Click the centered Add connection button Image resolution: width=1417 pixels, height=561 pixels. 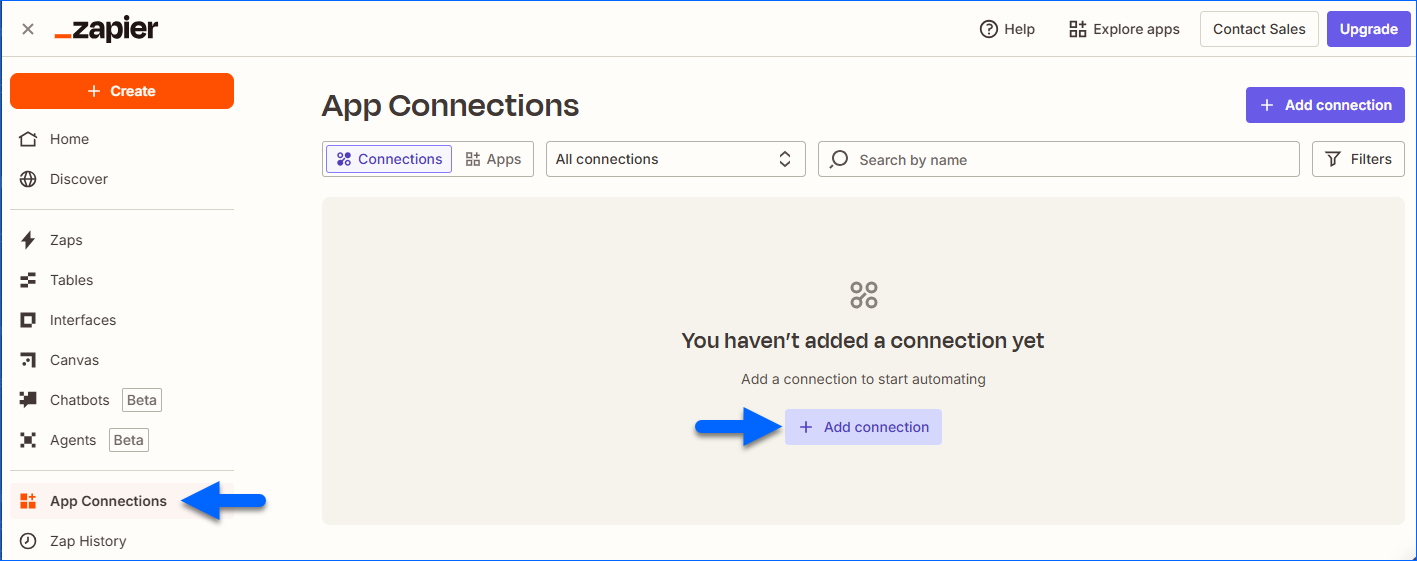[x=863, y=427]
